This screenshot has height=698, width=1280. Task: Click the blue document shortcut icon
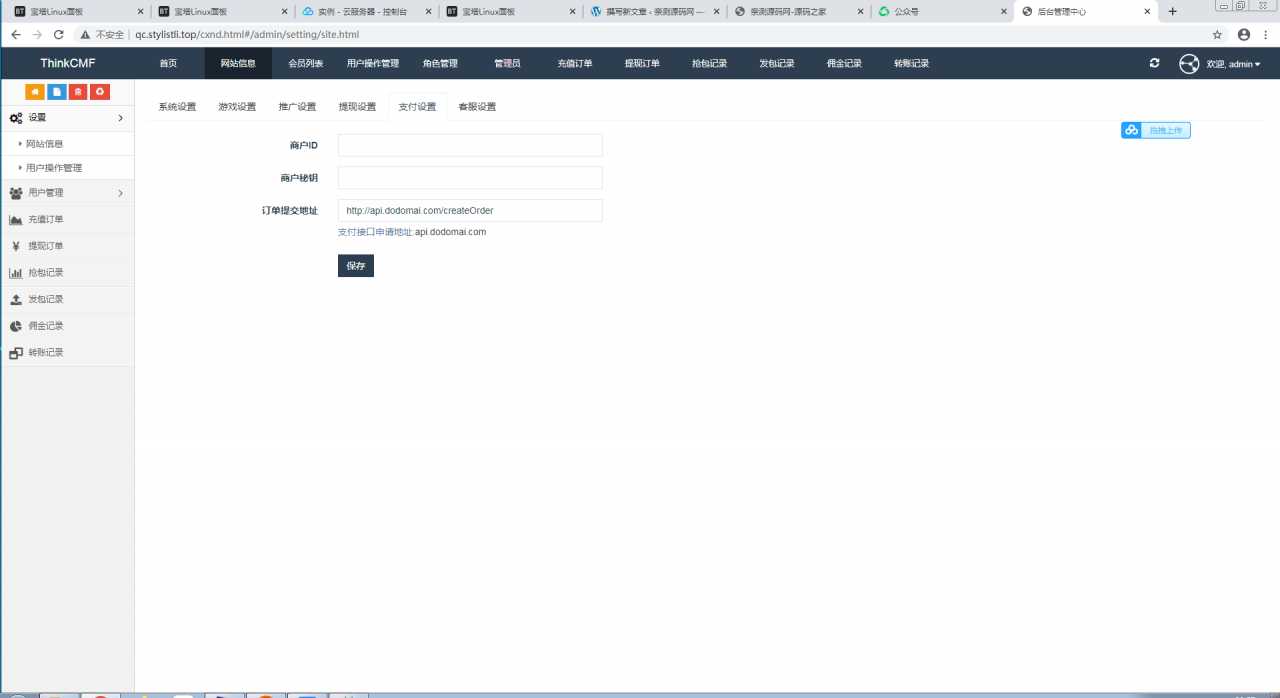coord(57,92)
